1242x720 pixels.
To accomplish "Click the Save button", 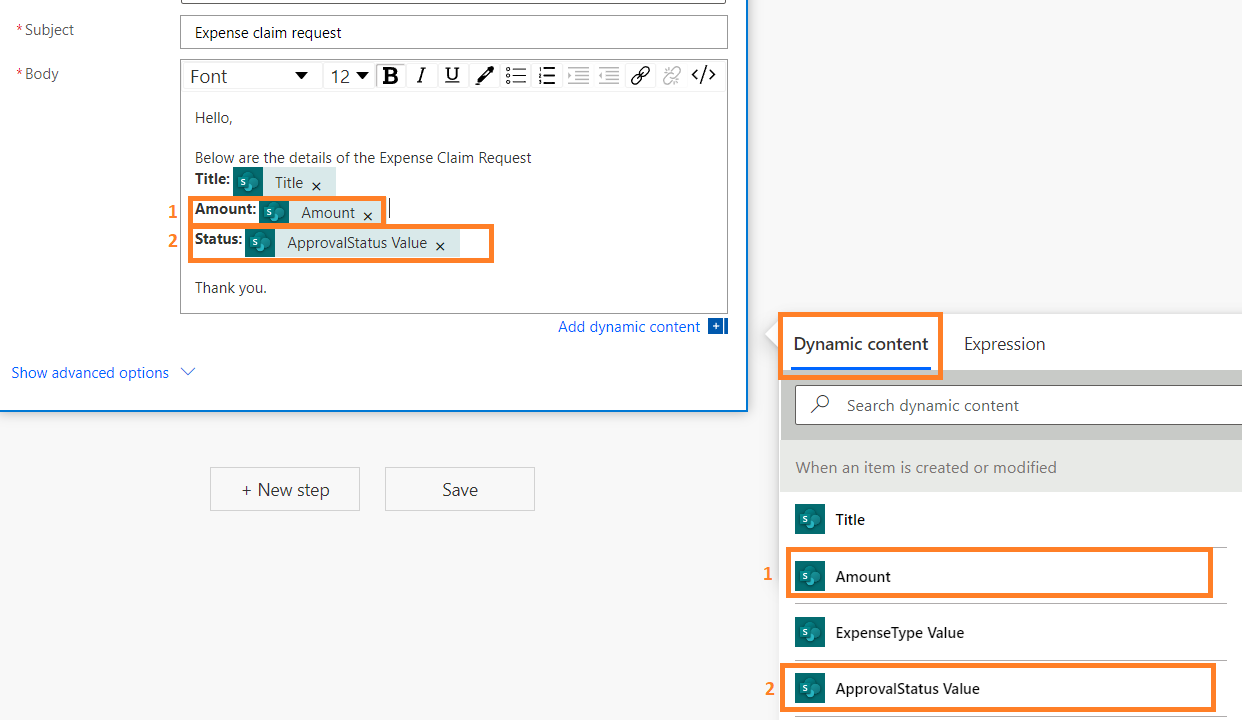I will pyautogui.click(x=460, y=490).
